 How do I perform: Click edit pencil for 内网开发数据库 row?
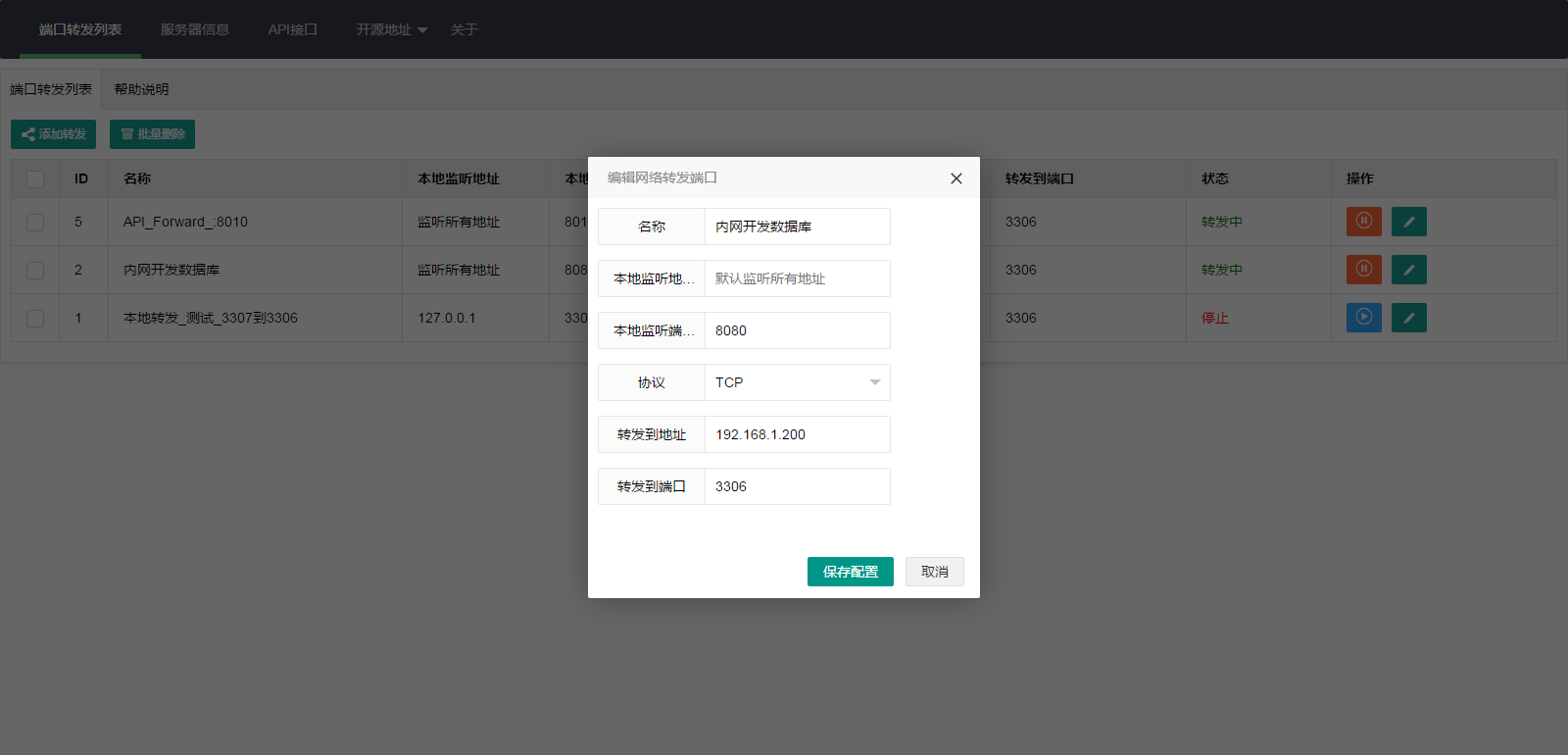coord(1408,270)
